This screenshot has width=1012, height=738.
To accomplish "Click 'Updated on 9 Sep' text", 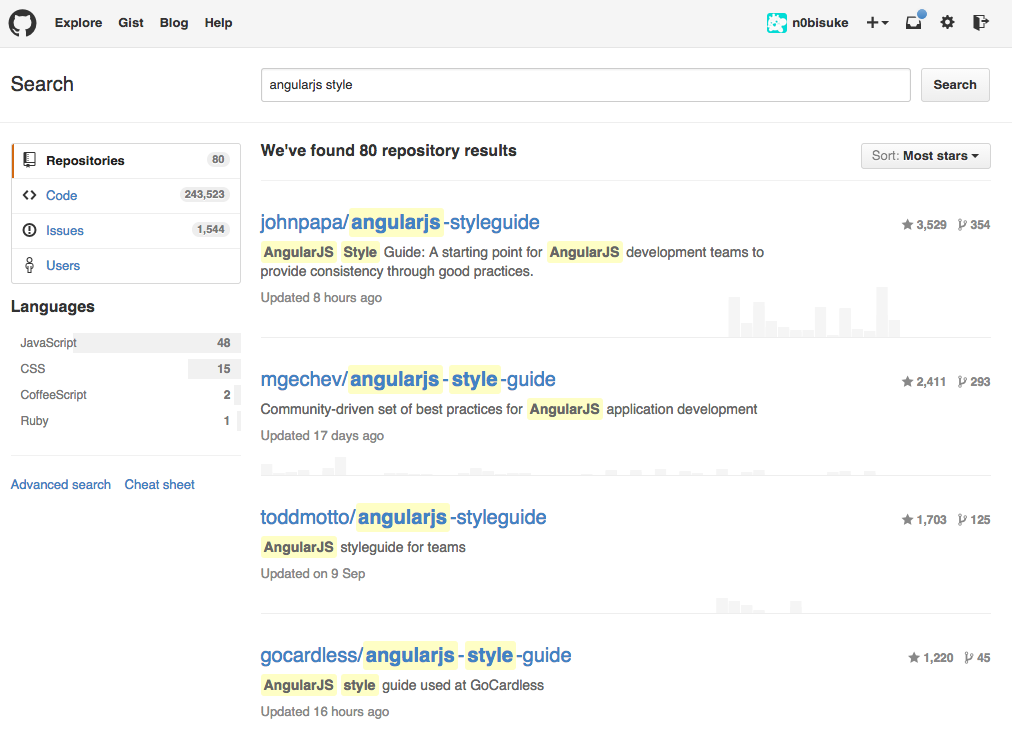I will click(x=313, y=574).
